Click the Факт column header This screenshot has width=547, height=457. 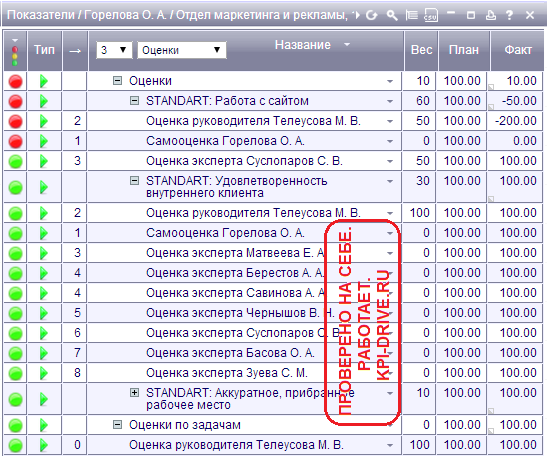(518, 51)
